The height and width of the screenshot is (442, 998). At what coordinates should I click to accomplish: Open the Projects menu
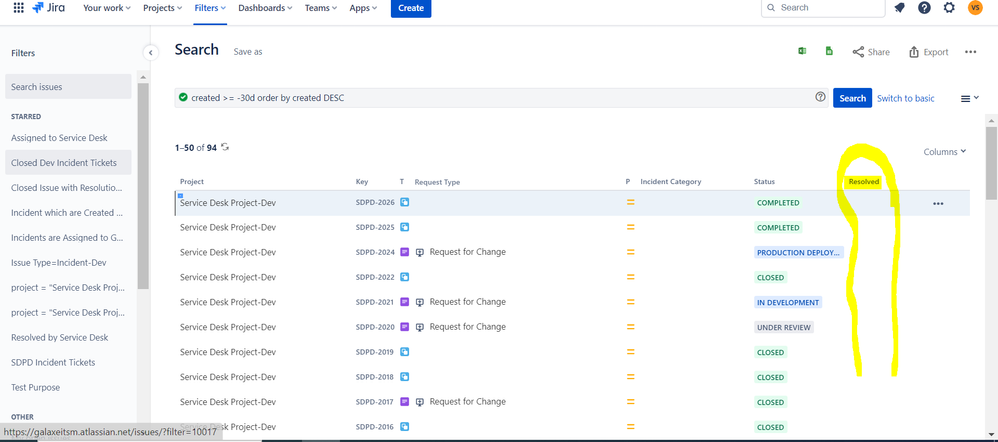(x=164, y=8)
